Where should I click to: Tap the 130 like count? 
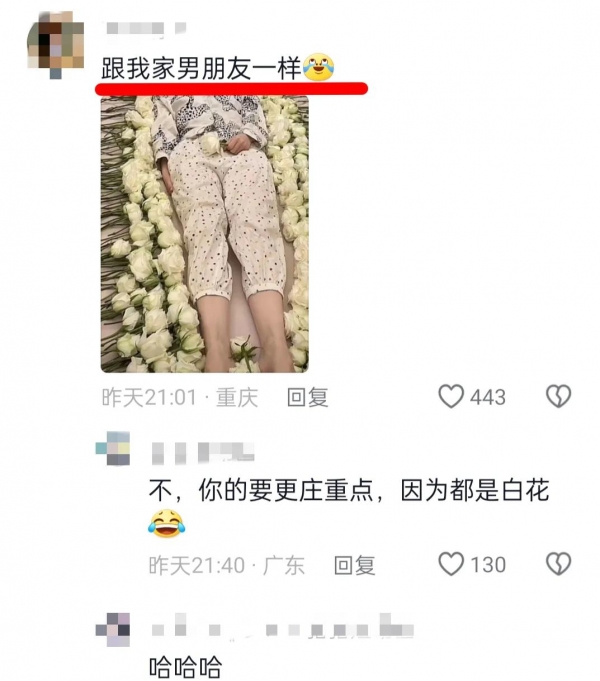tap(488, 565)
